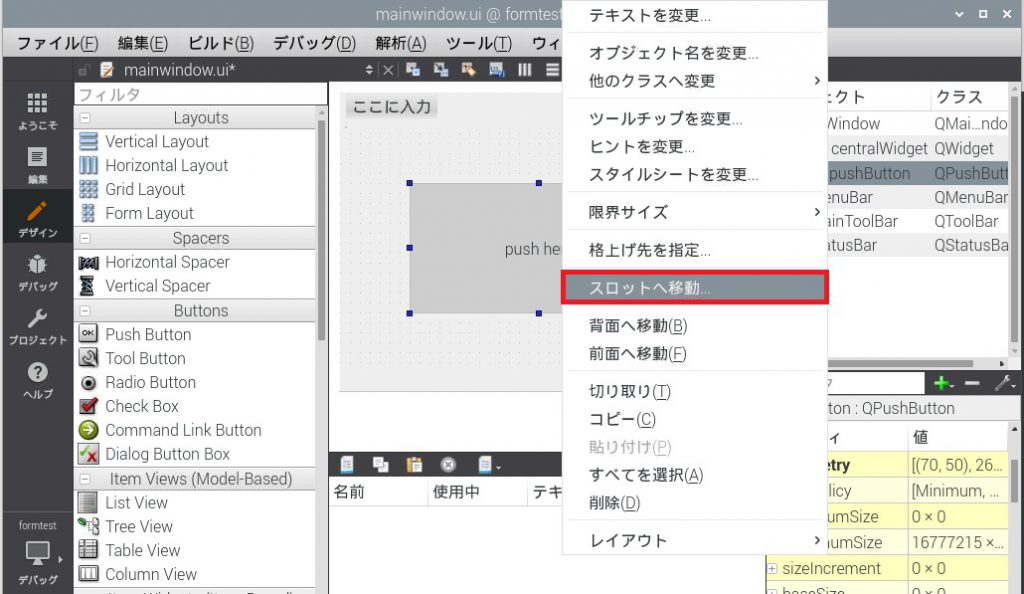Choose スロットへ移動... from the context menu
Viewport: 1024px width, 594px height.
pos(694,288)
